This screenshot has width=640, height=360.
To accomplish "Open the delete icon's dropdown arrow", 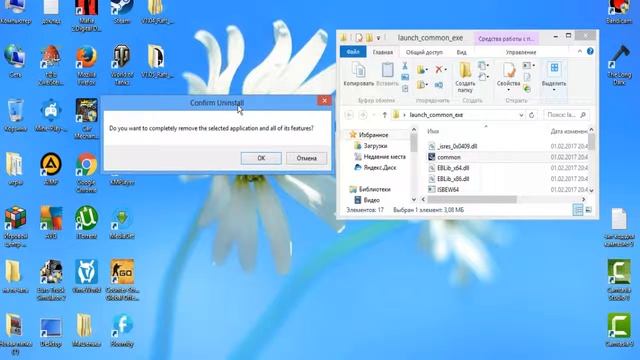I will [445, 70].
